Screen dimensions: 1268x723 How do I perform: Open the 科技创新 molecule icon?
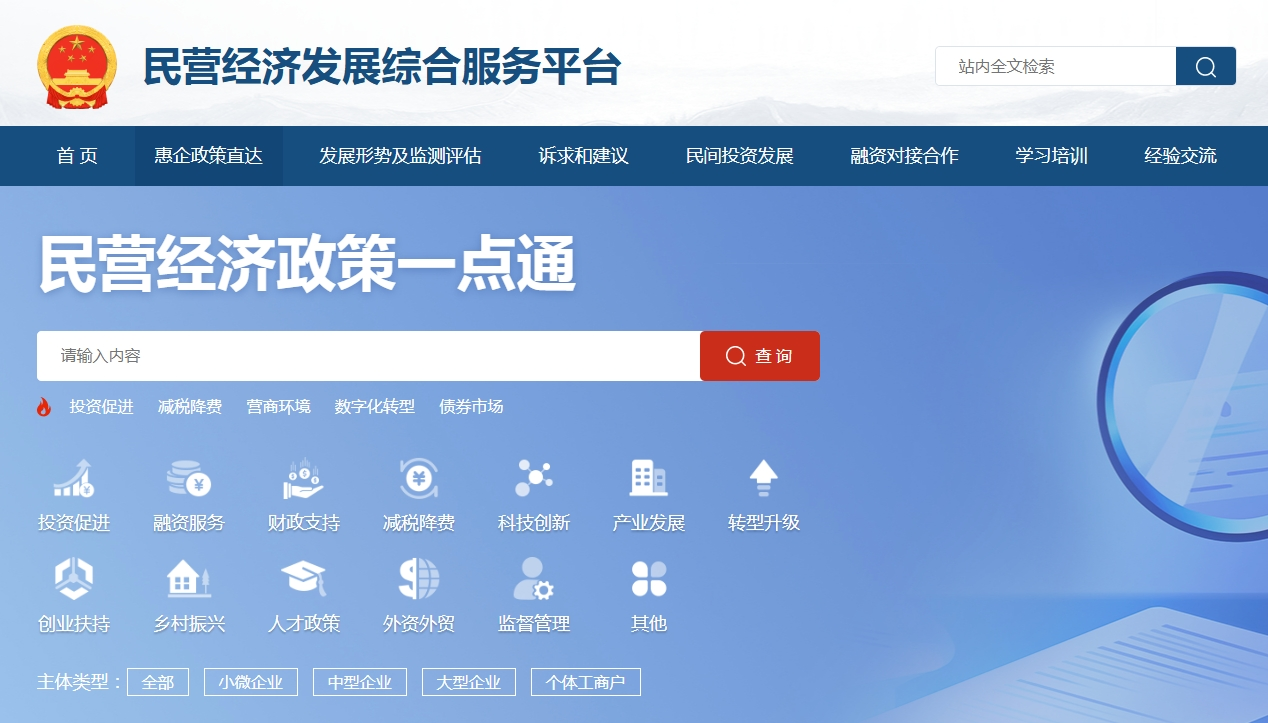534,479
